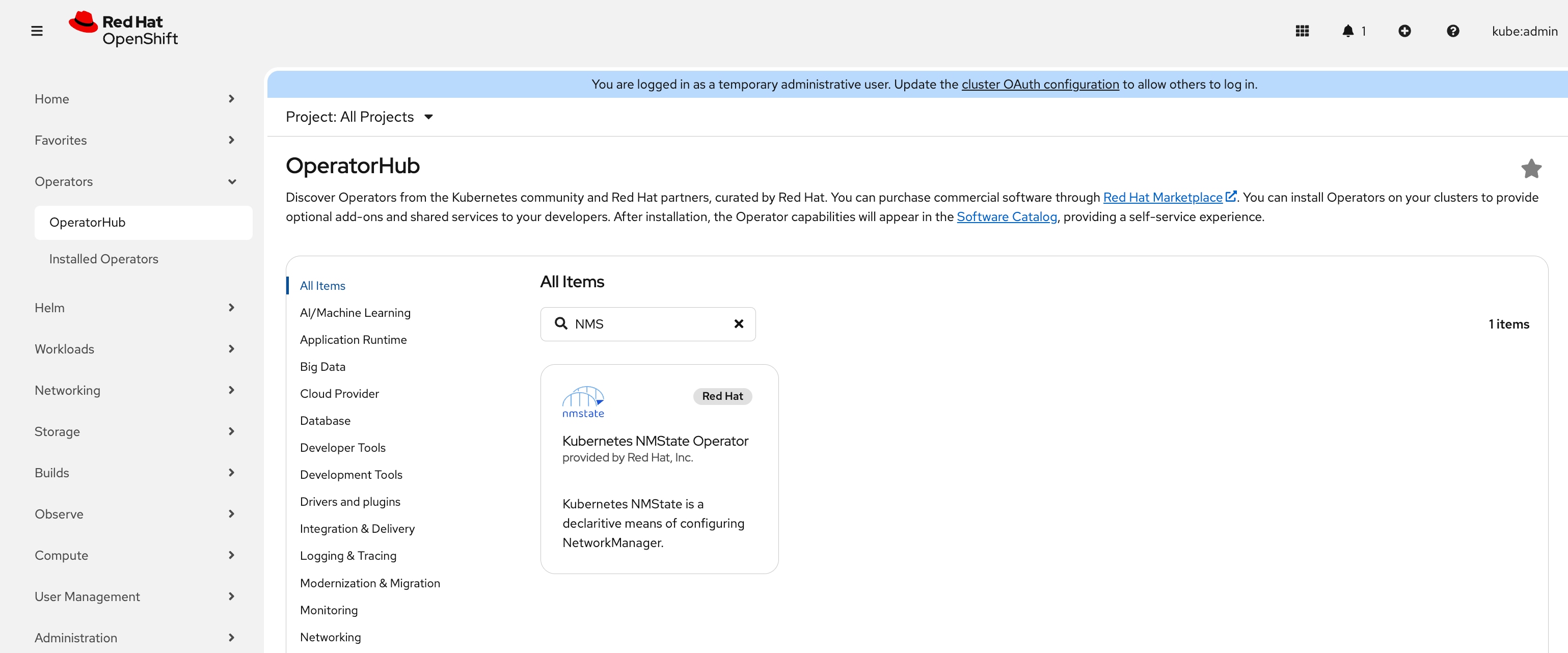The image size is (1568, 653).
Task: Expand the Workloads navigation section
Action: pos(134,349)
